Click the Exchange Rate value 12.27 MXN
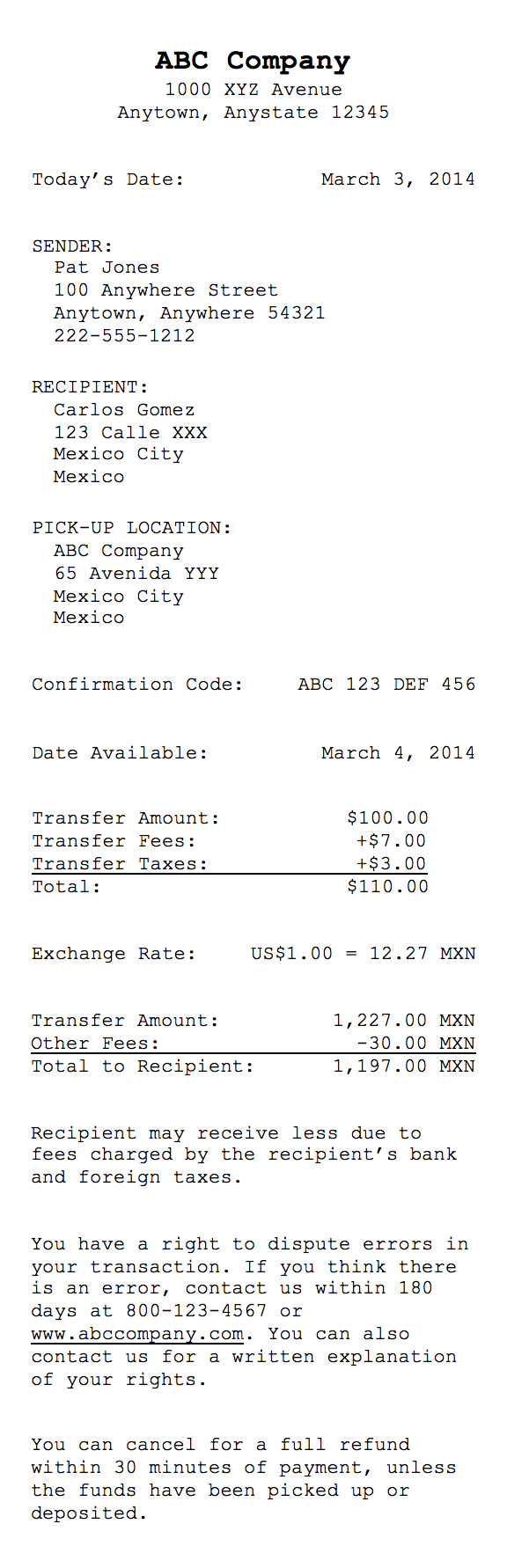 click(422, 954)
